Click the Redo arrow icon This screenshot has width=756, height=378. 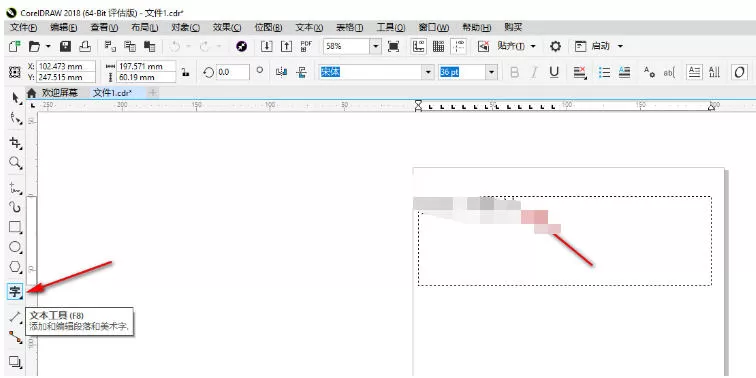pos(205,46)
